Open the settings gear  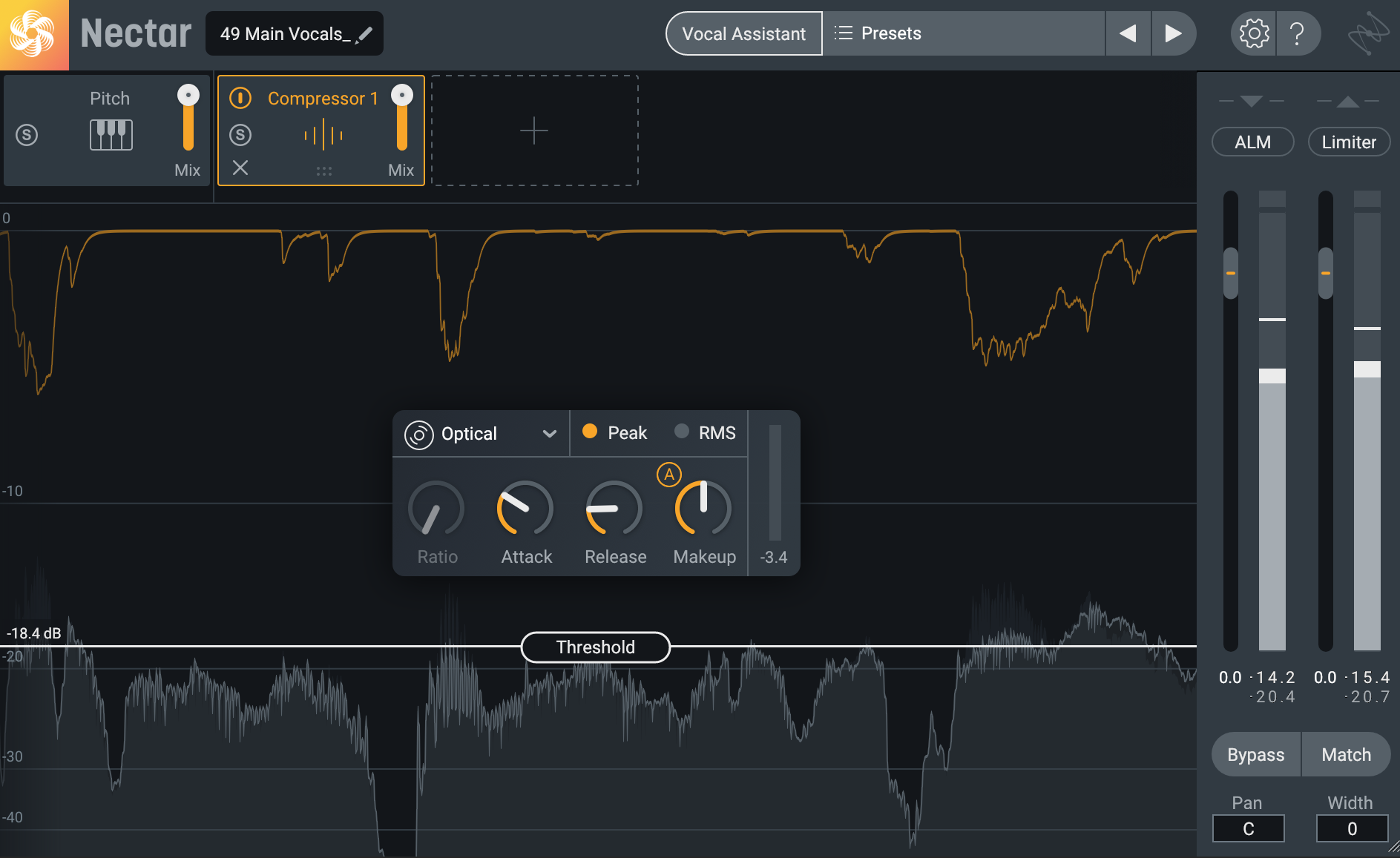(1254, 33)
